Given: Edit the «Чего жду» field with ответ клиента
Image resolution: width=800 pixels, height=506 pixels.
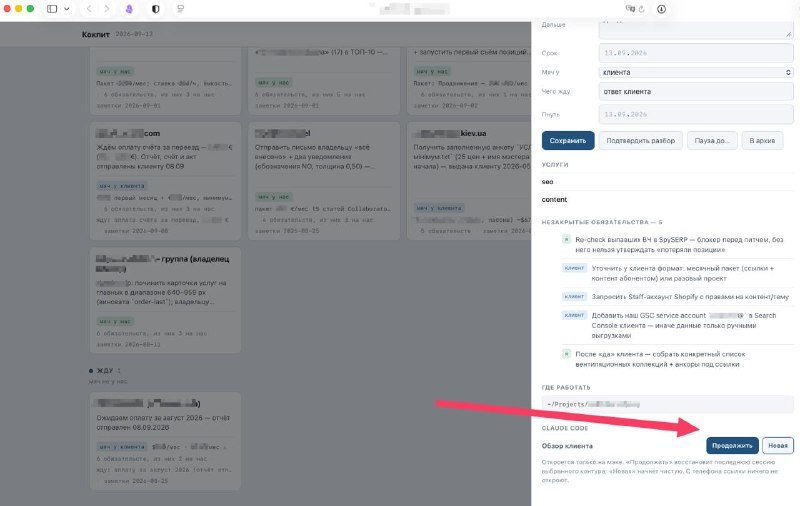Looking at the screenshot, I should click(x=696, y=92).
